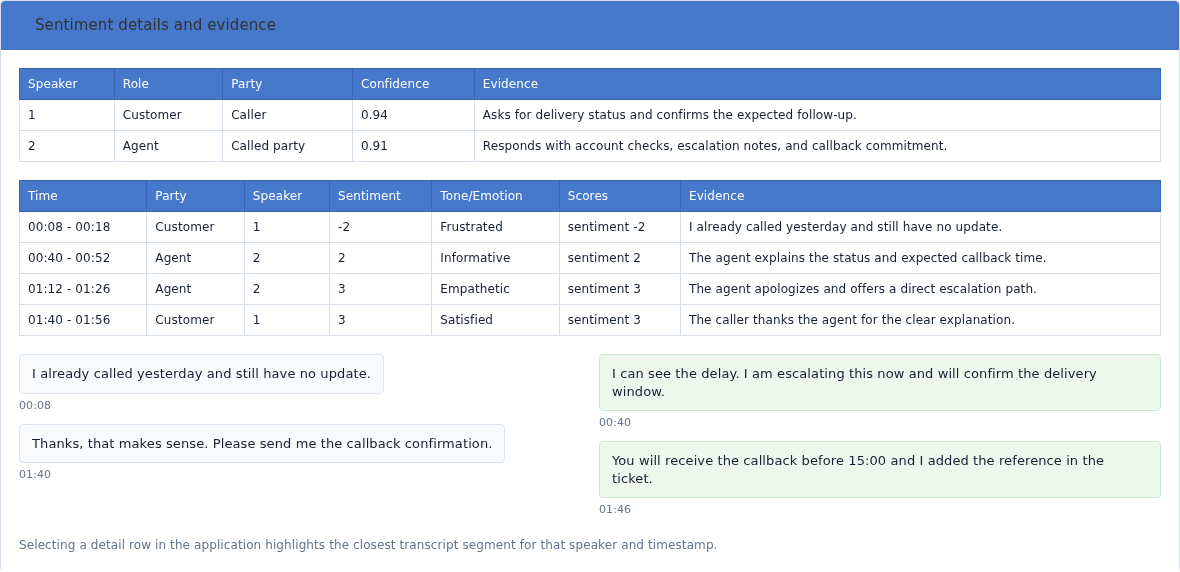
Task: Click confidence value 0.94
Action: (413, 115)
